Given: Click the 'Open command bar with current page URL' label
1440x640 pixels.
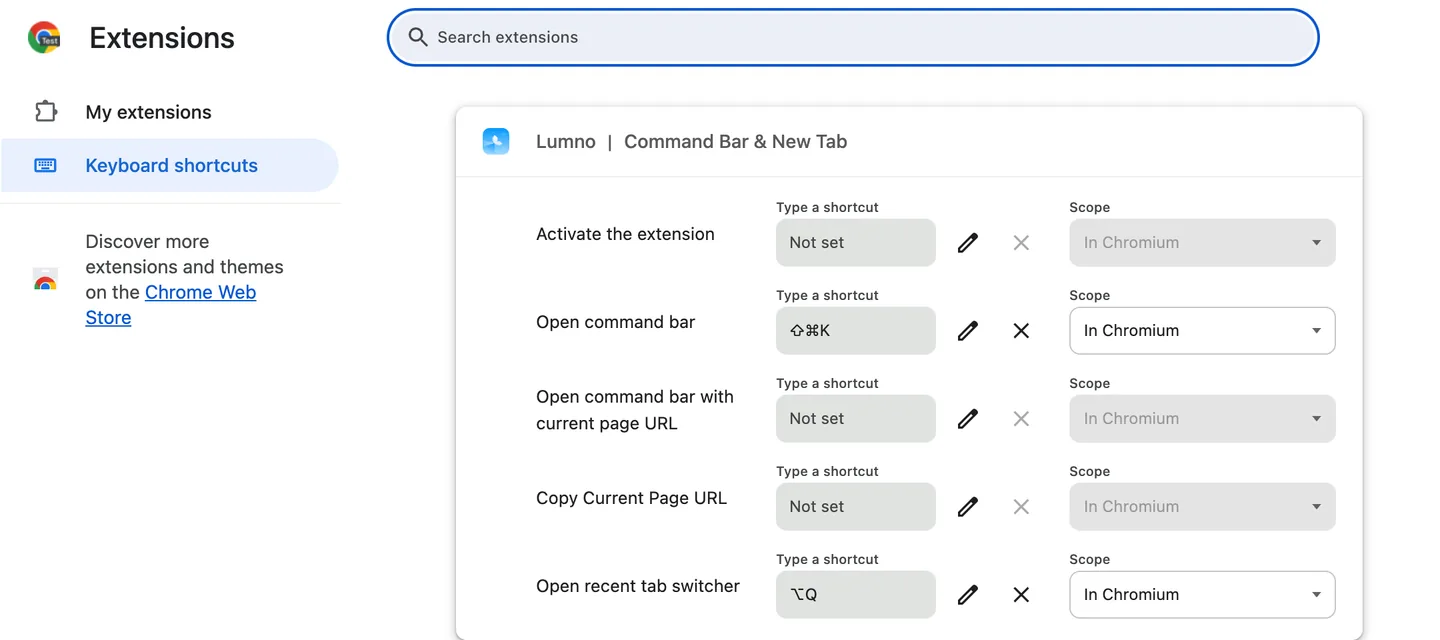Looking at the screenshot, I should coord(635,410).
